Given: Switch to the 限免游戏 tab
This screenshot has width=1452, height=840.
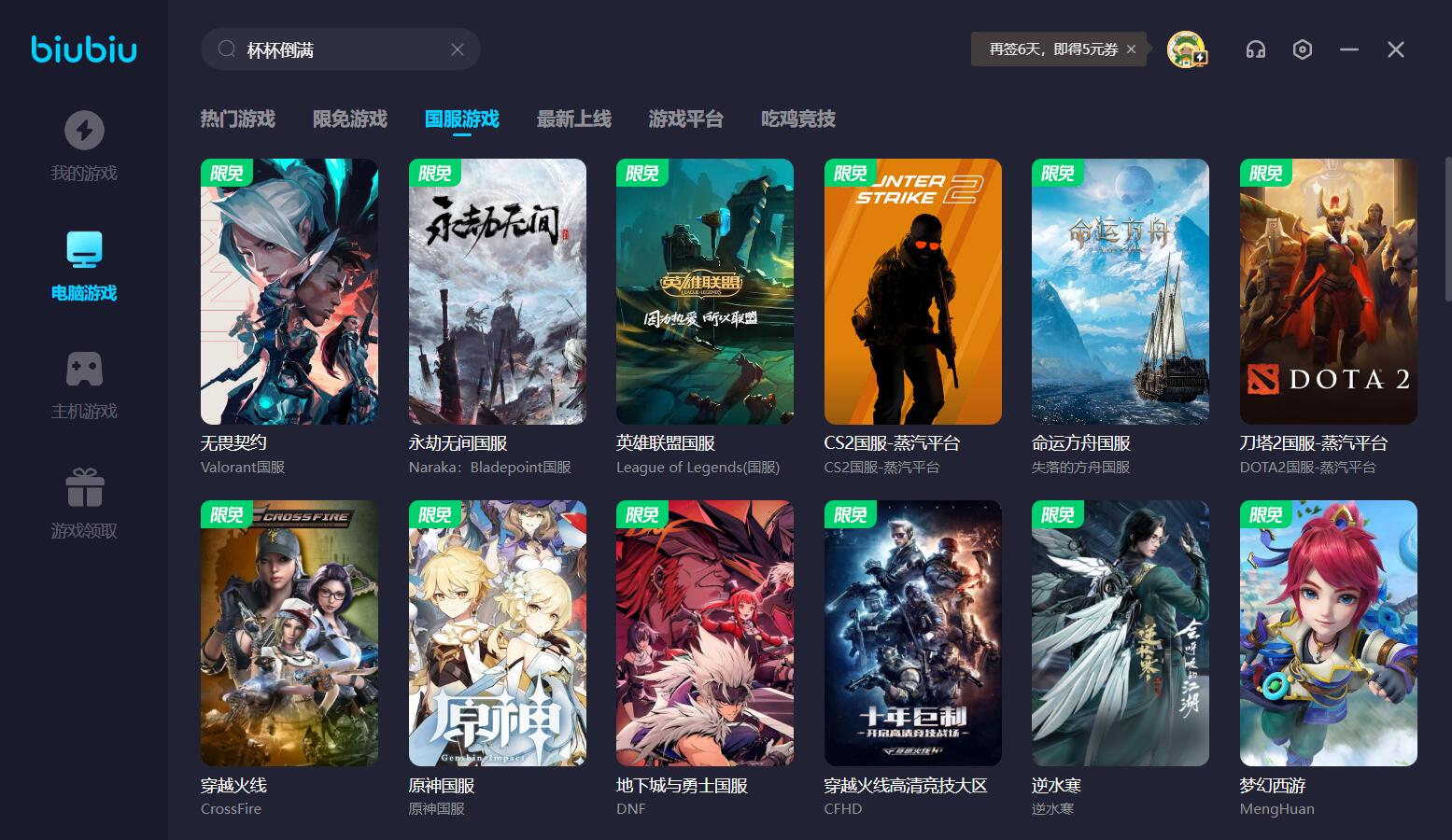Looking at the screenshot, I should (x=350, y=119).
